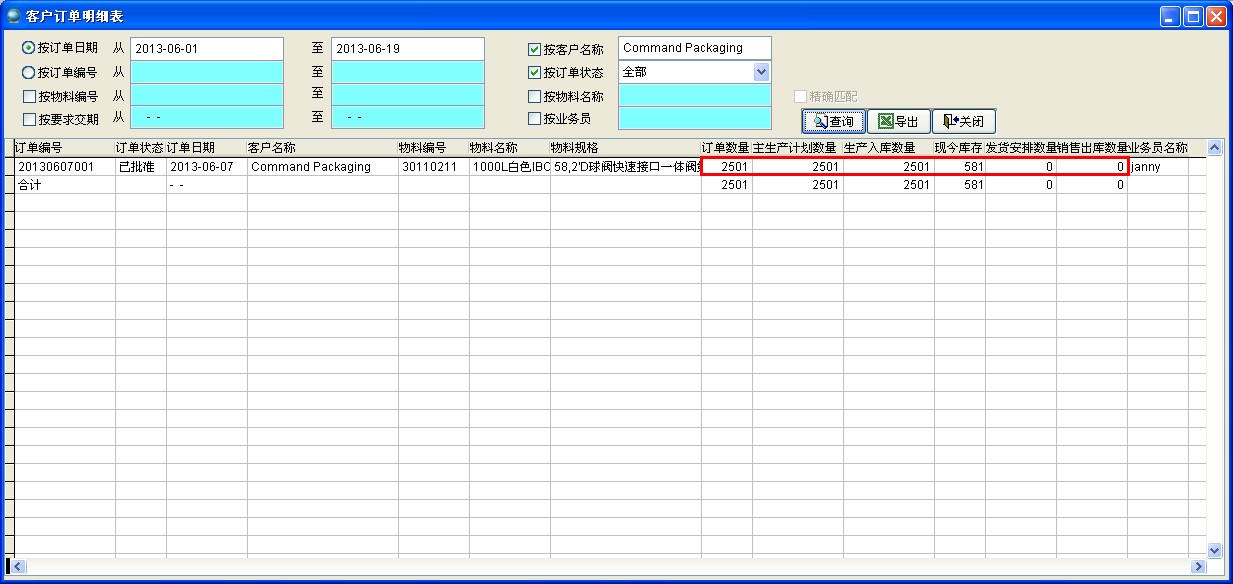Screen dimensions: 1233x584
Task: Click the 现今库存 column header
Action: 959,148
